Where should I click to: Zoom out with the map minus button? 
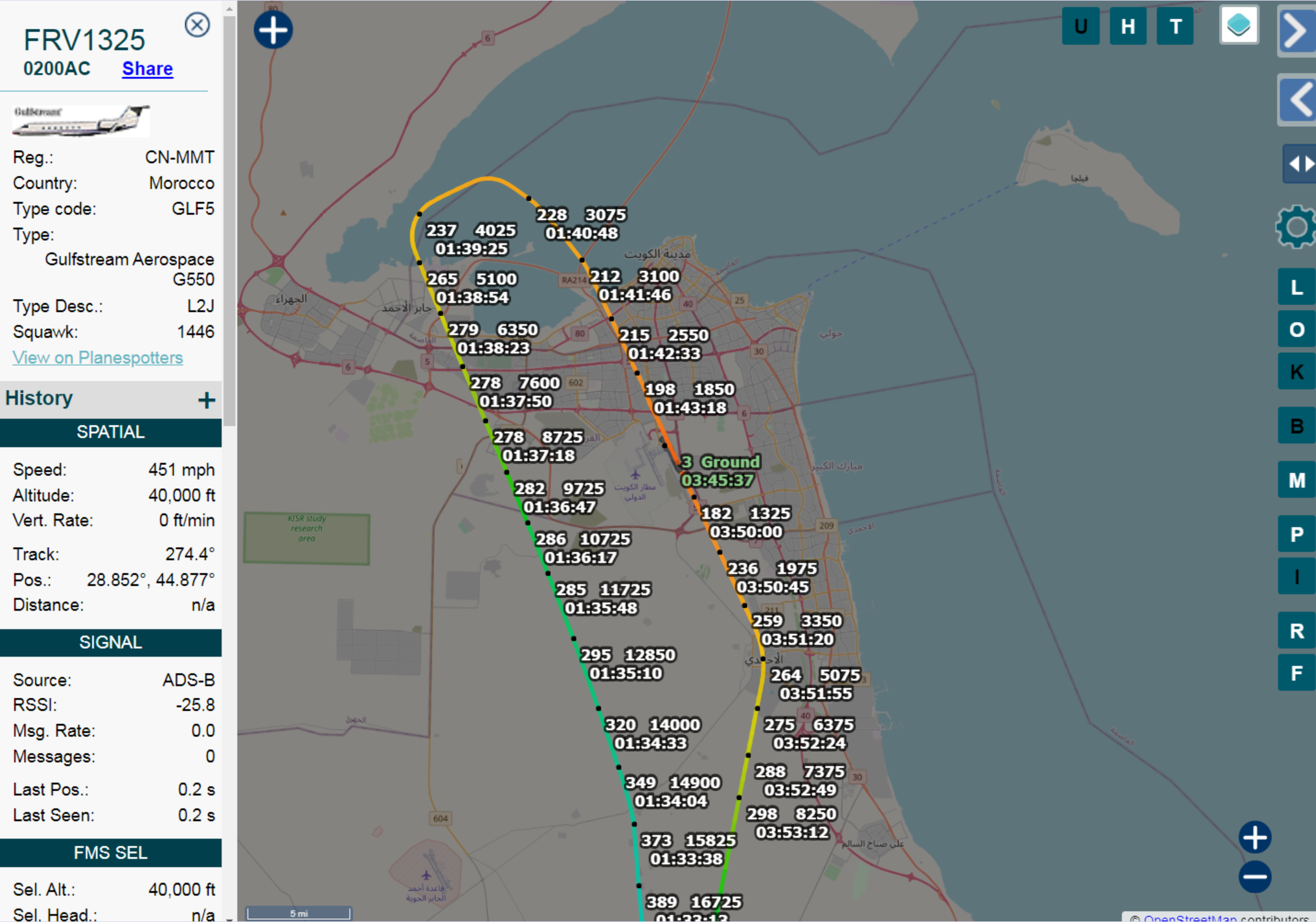pos(1255,877)
